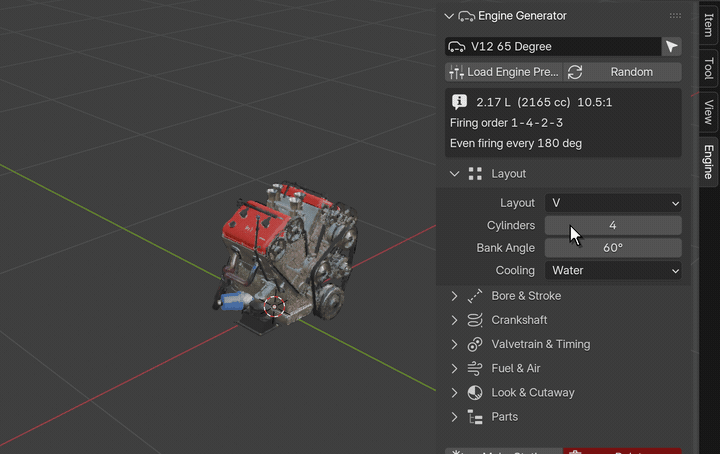Expand the Valvetrain & Timing section

point(454,344)
